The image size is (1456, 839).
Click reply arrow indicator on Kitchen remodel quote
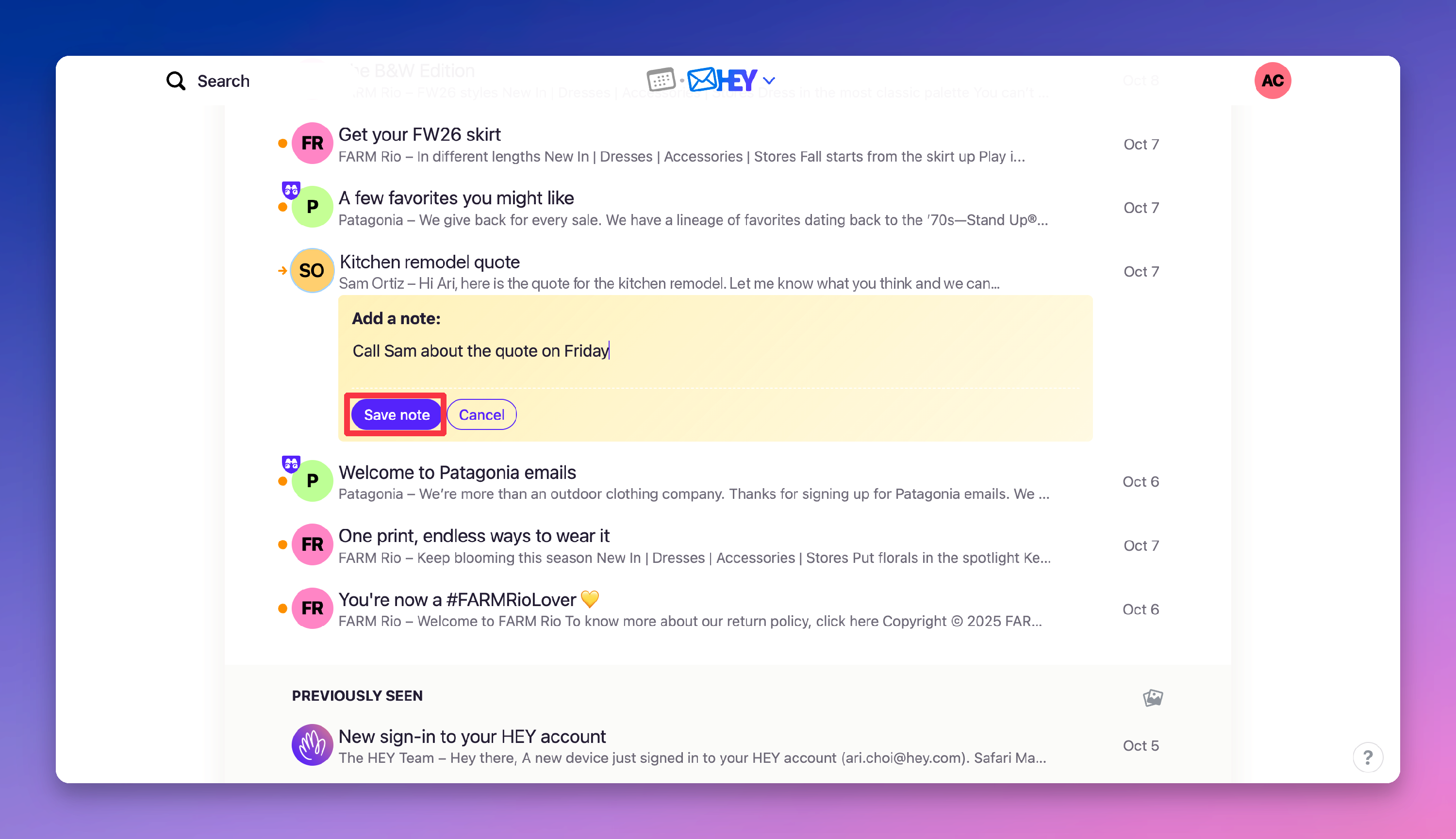pos(282,270)
